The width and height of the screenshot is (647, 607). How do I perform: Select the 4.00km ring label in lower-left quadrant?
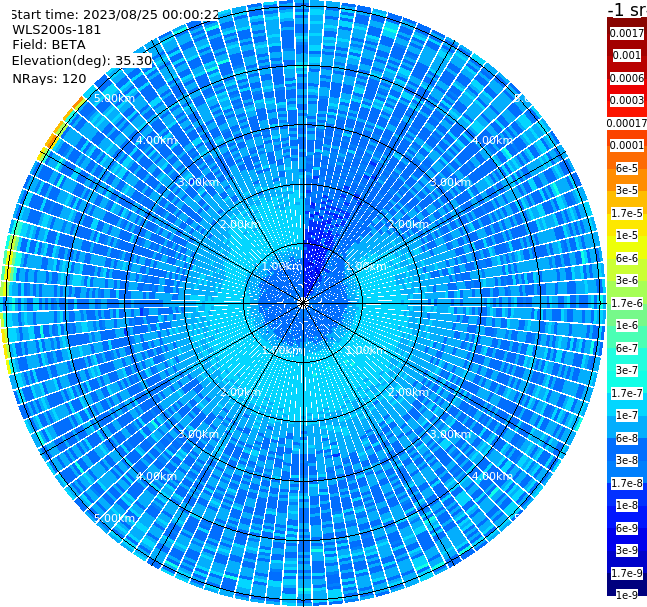156,476
